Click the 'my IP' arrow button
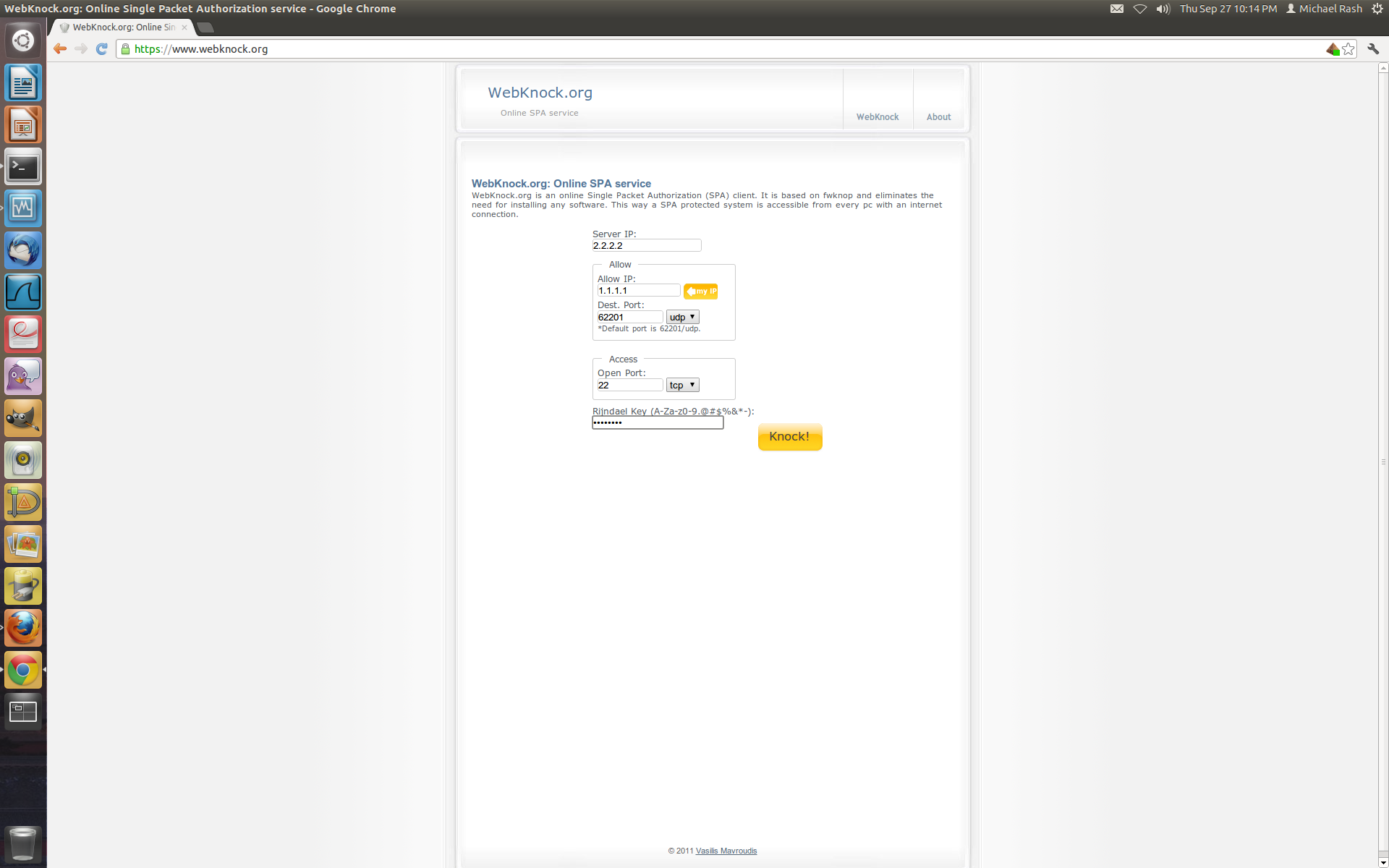 pyautogui.click(x=700, y=291)
